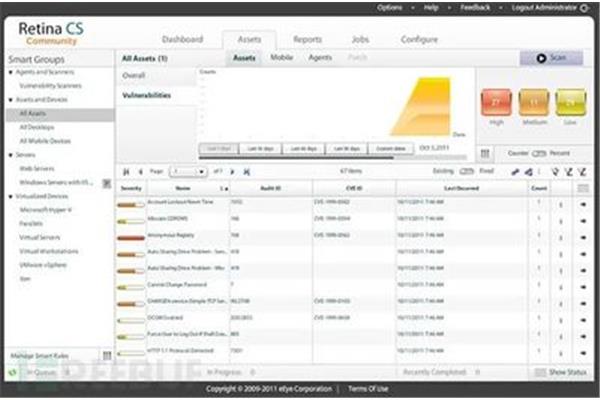Open details arrow for DCOM Enabled row

tap(583, 320)
